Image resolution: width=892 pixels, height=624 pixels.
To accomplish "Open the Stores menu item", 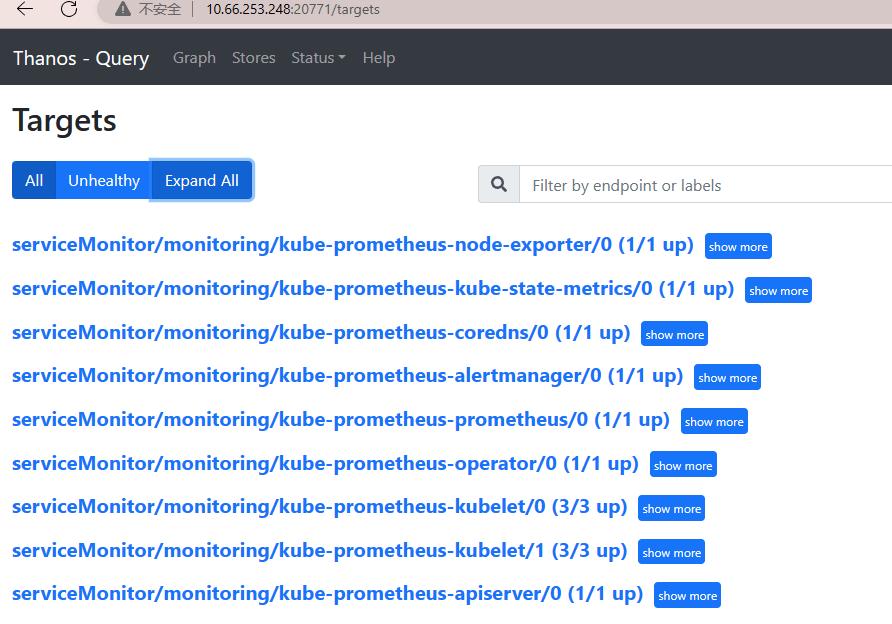I will click(x=253, y=58).
